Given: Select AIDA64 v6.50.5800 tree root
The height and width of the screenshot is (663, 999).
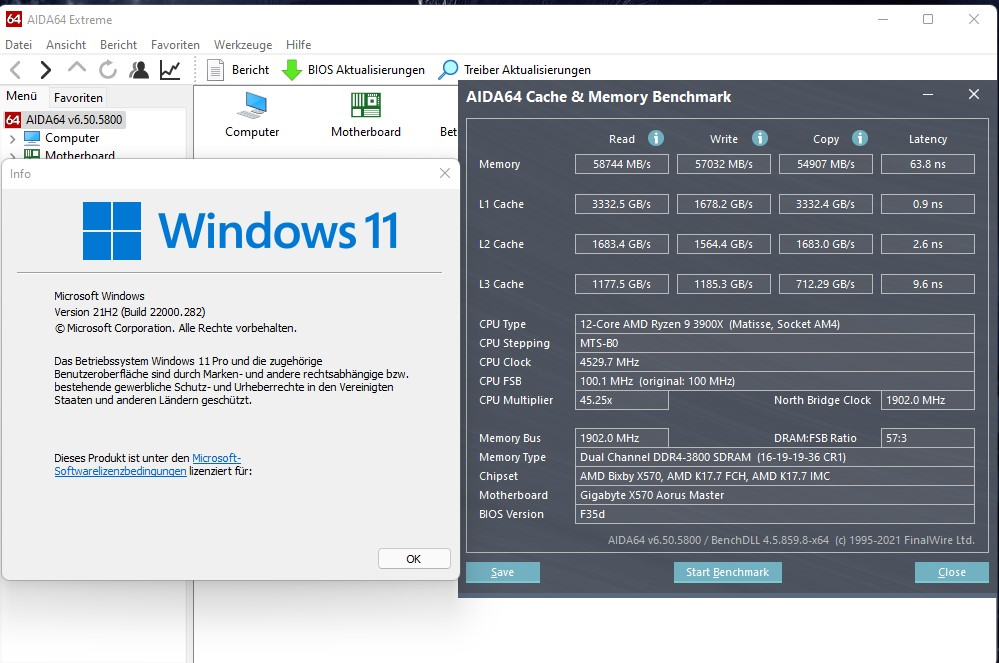Looking at the screenshot, I should pos(74,120).
